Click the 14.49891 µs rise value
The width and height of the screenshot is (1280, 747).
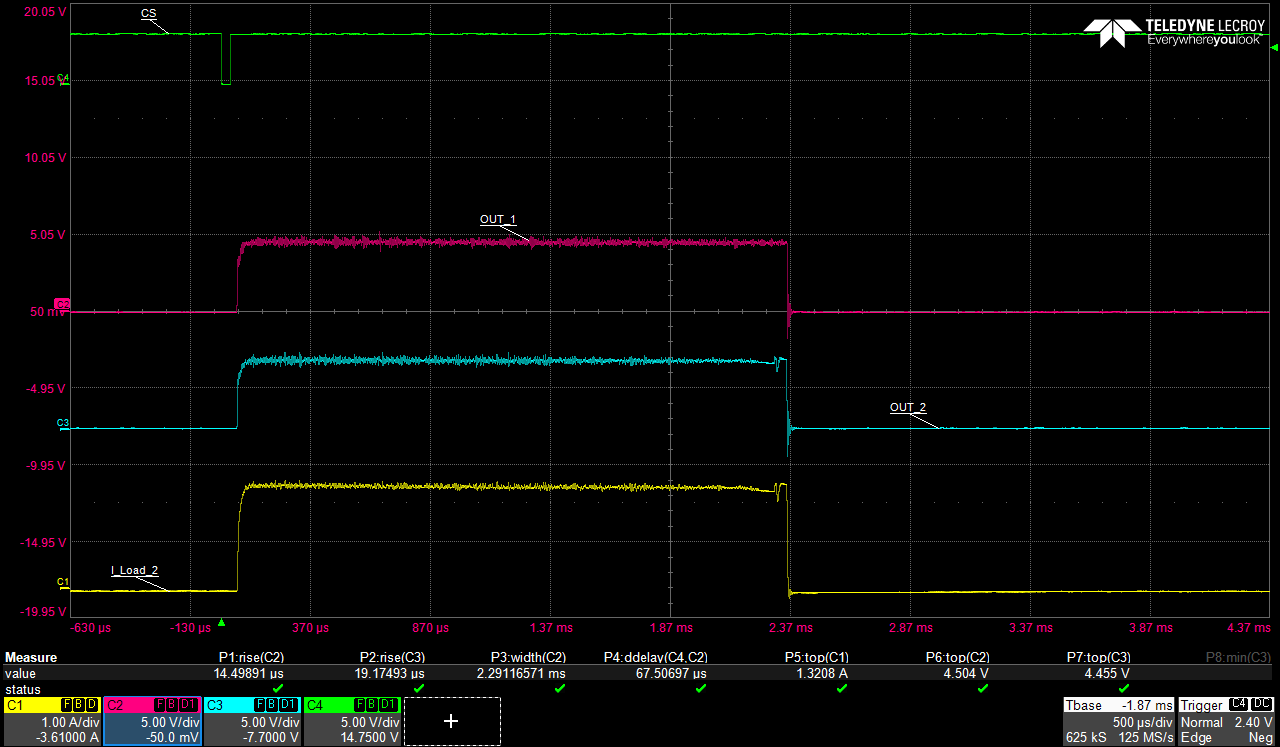(x=249, y=674)
